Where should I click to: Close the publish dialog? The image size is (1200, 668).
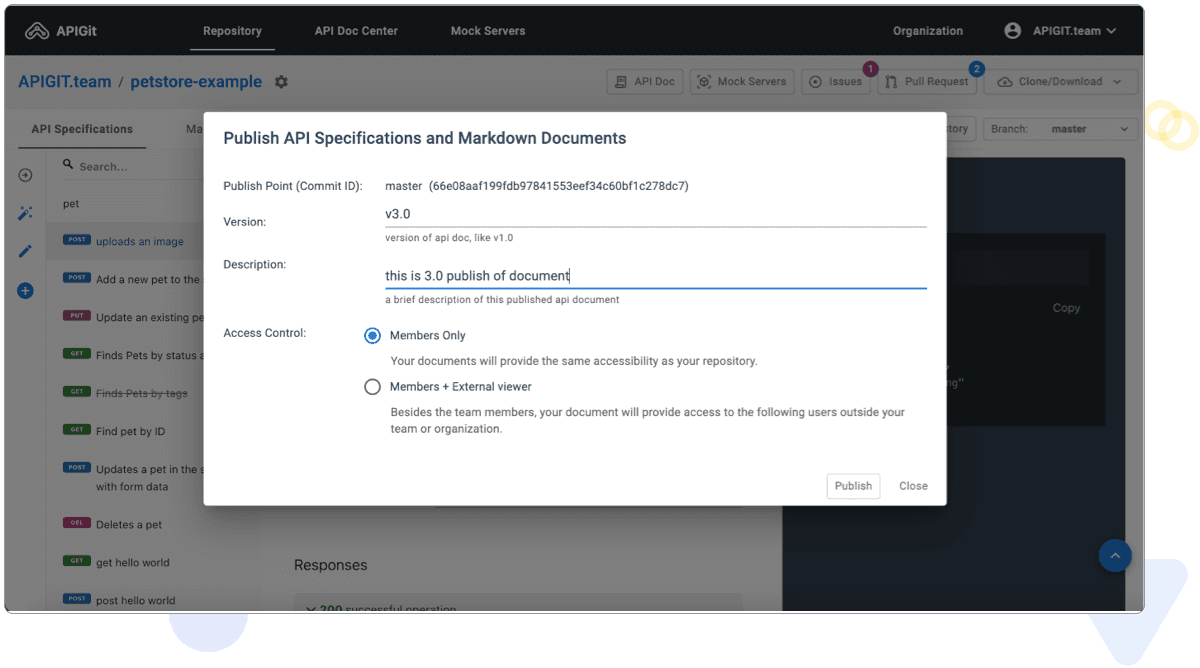(x=913, y=486)
